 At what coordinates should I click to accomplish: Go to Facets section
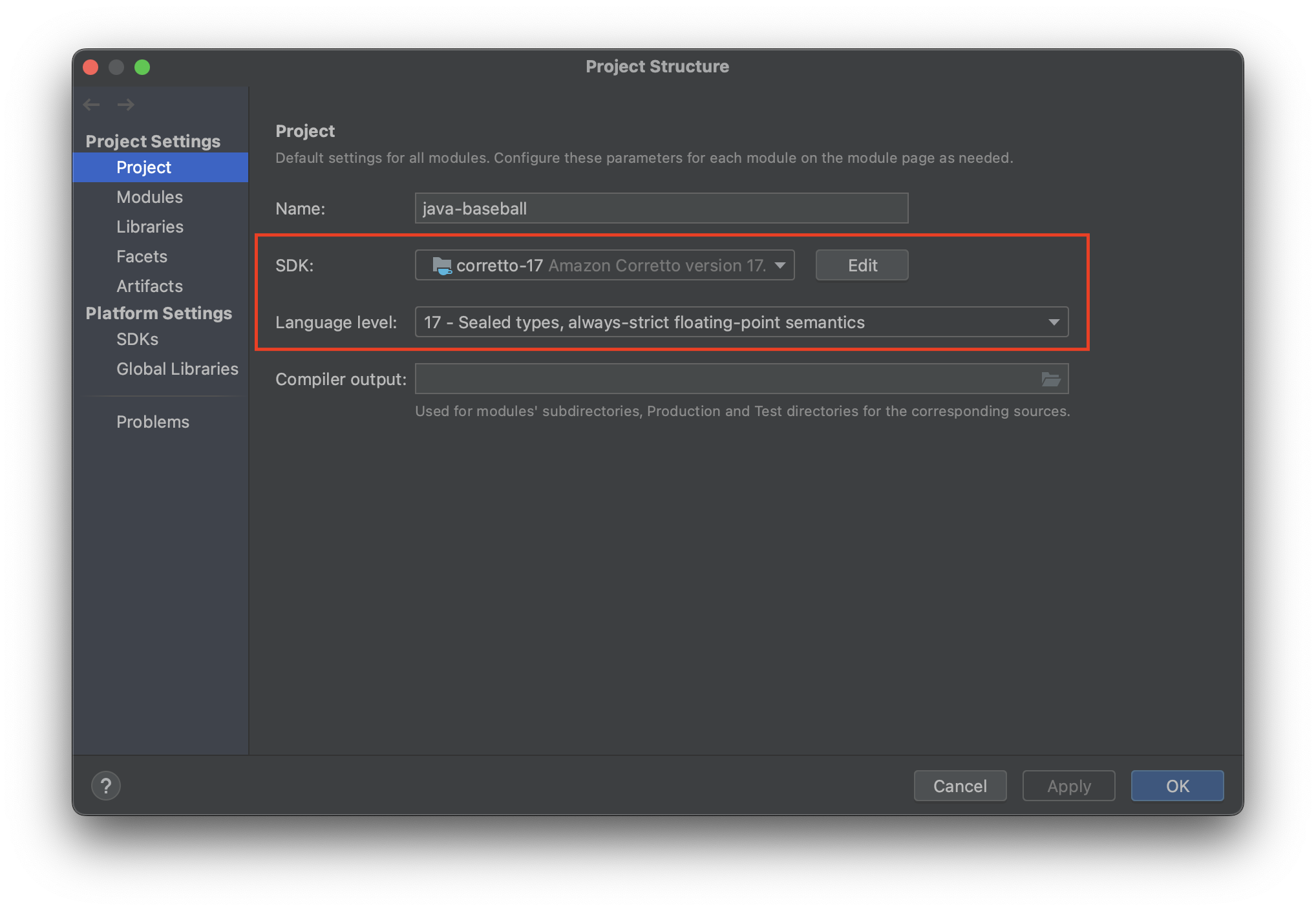pos(142,257)
